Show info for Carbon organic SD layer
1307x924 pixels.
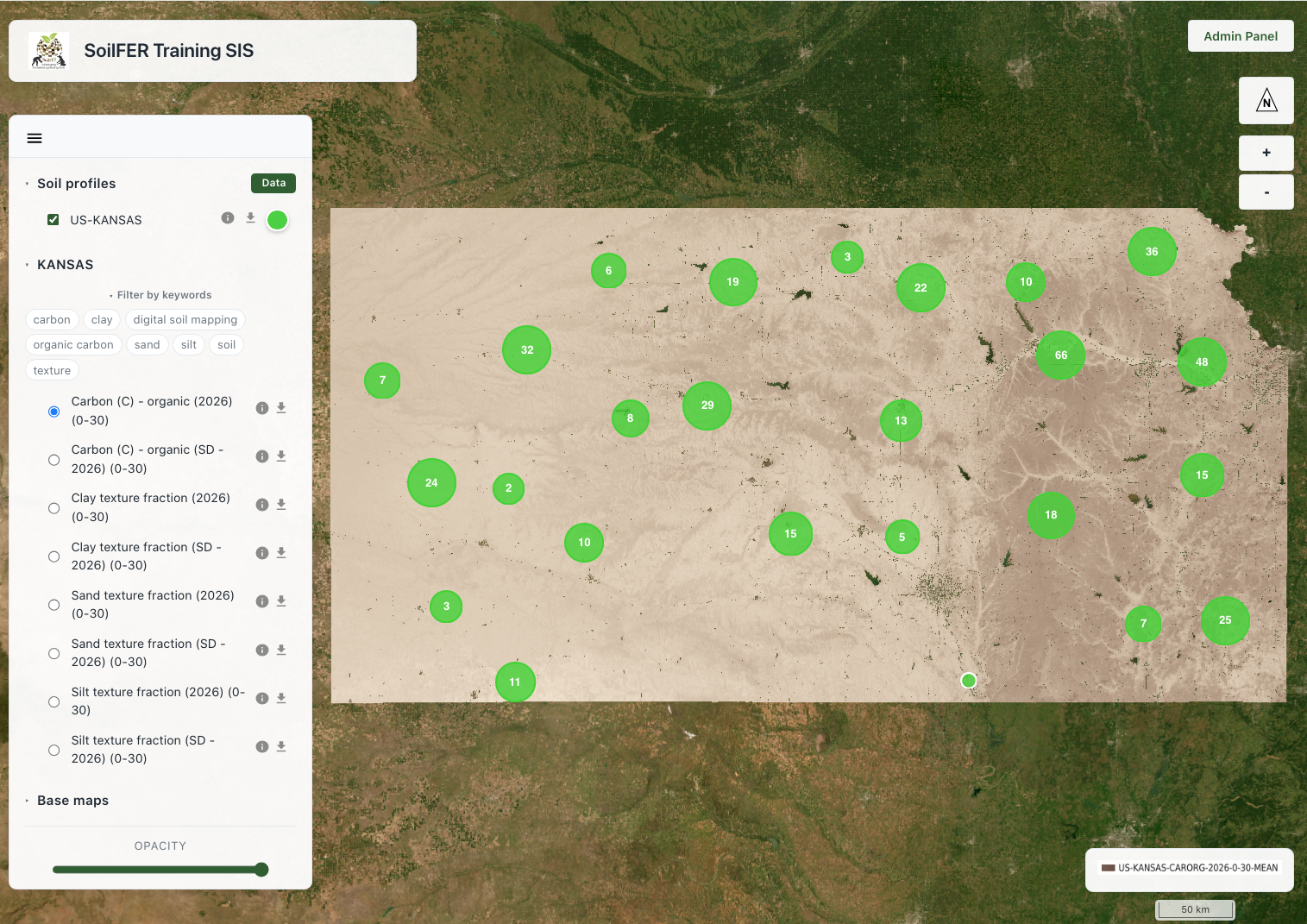[262, 456]
